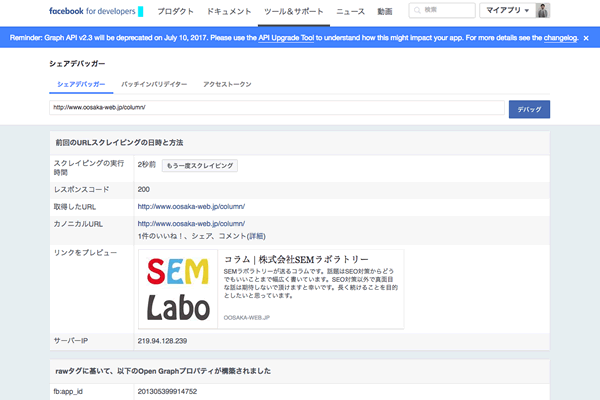Click the 2秒前 scrape time text
This screenshot has width=600, height=400.
tap(147, 165)
